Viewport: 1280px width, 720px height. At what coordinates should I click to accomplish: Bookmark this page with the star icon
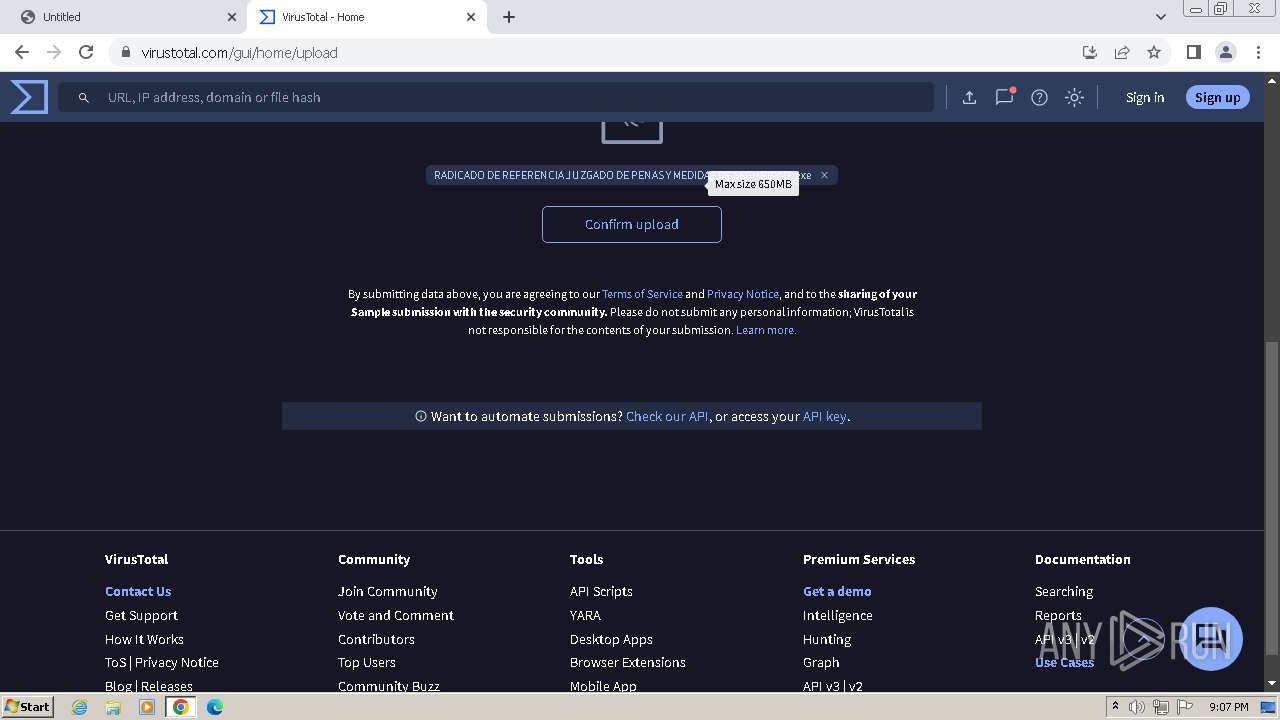click(1154, 52)
